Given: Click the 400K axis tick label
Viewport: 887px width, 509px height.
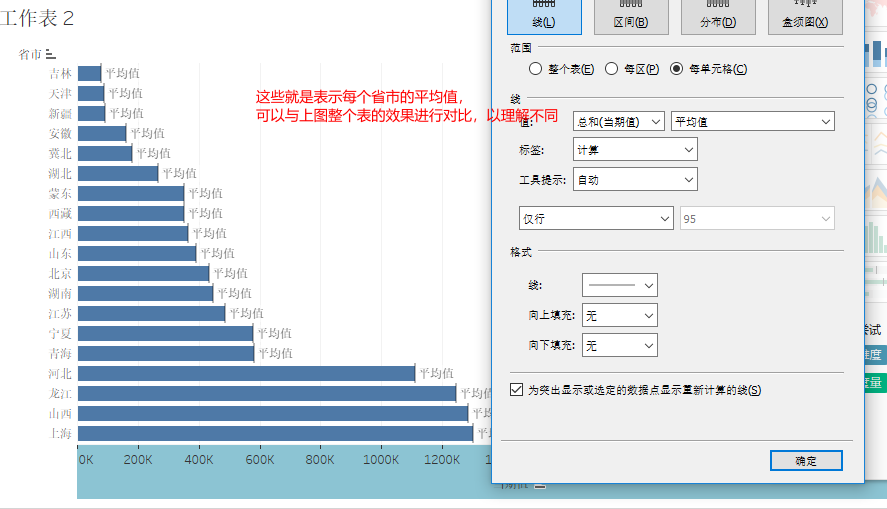Looking at the screenshot, I should [199, 460].
